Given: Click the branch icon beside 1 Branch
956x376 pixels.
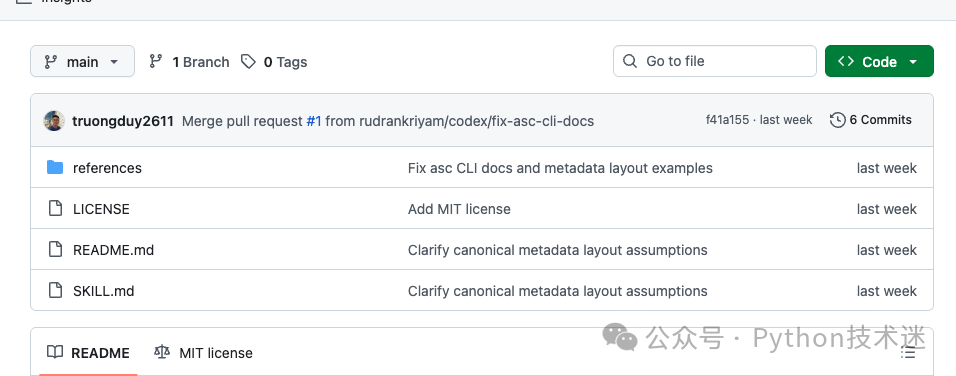Looking at the screenshot, I should 156,62.
